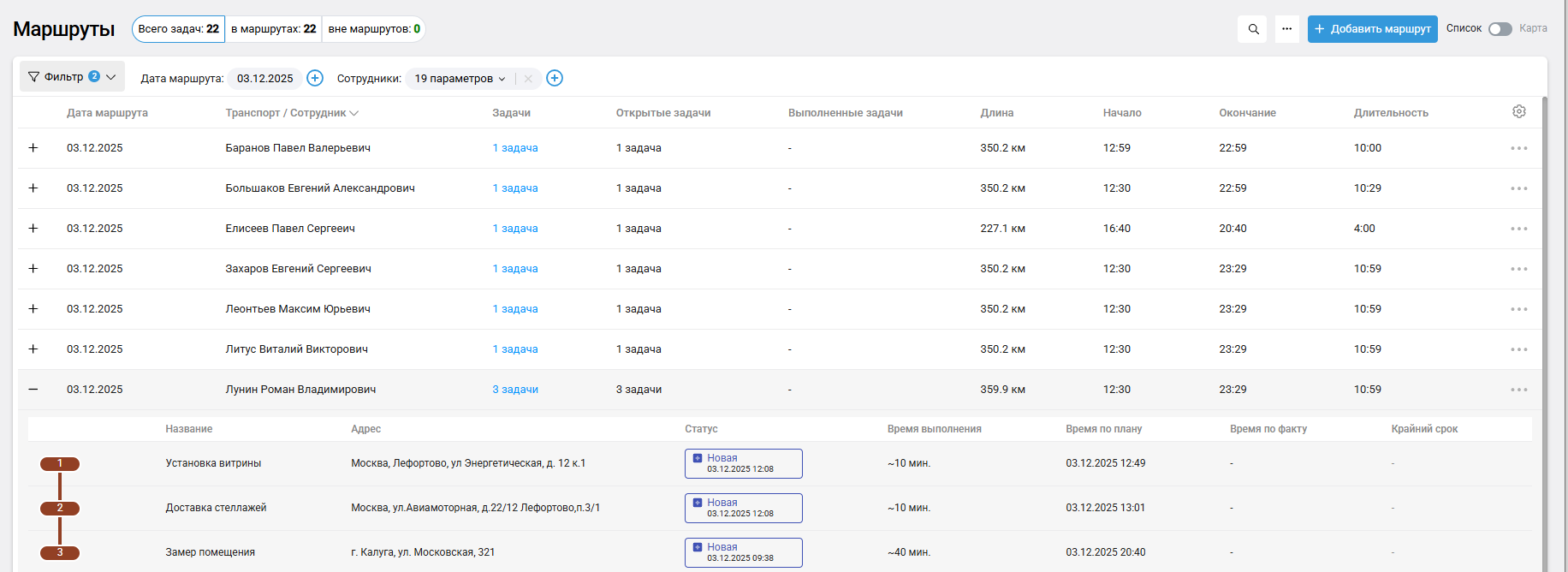Open table column settings gear
Screen dimensions: 1568x572
click(x=1518, y=111)
